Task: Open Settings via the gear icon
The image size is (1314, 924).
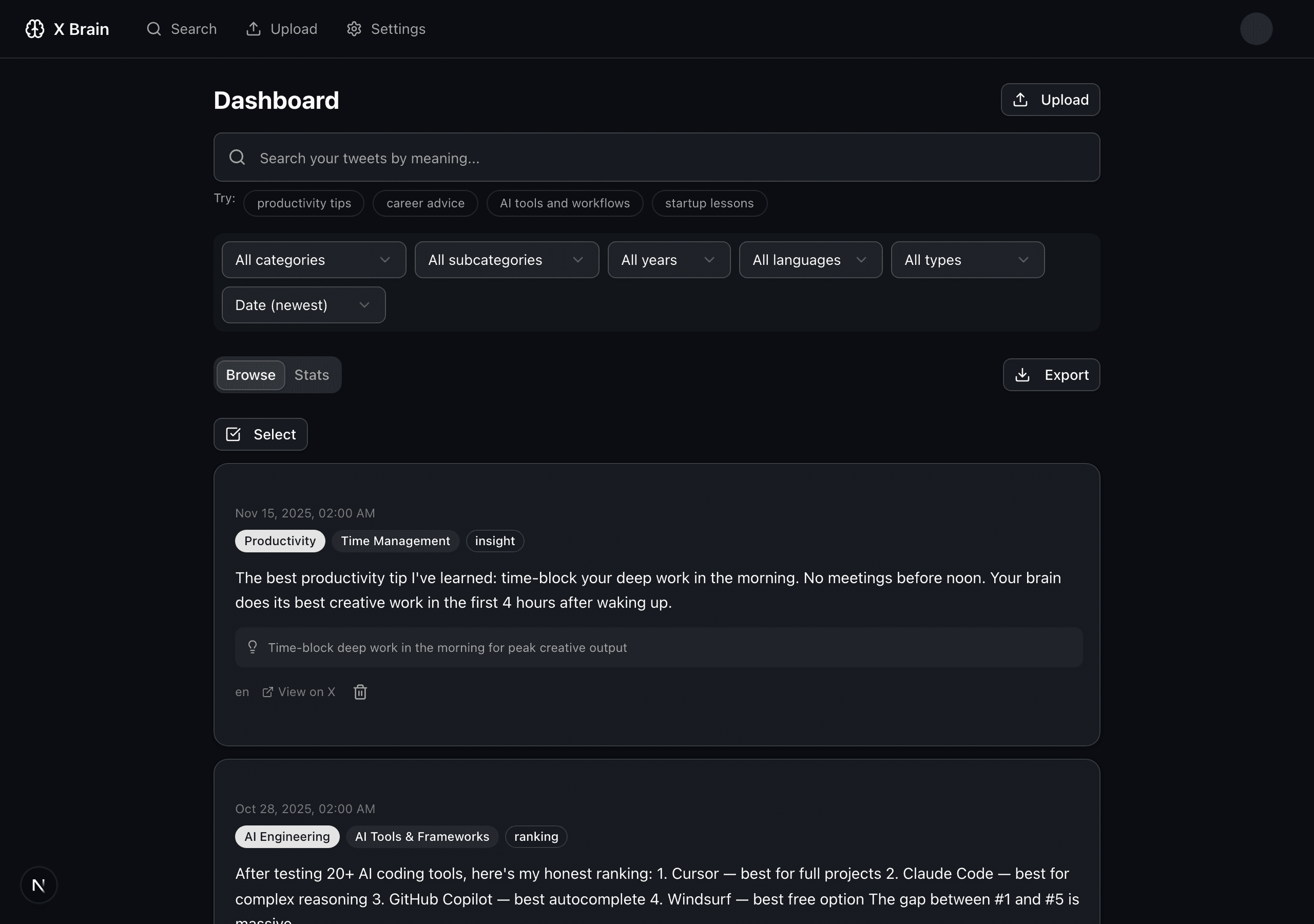Action: click(x=354, y=29)
